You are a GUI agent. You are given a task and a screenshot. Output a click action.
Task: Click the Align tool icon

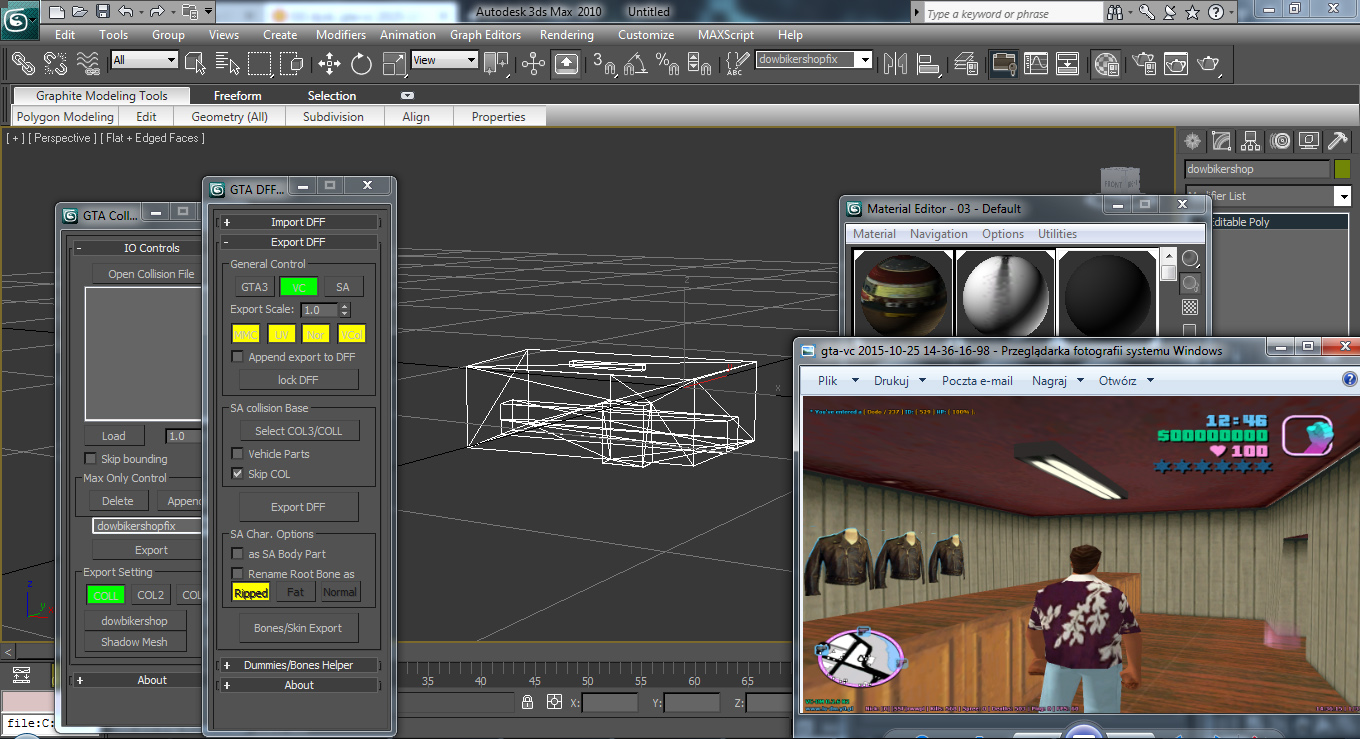click(x=927, y=64)
